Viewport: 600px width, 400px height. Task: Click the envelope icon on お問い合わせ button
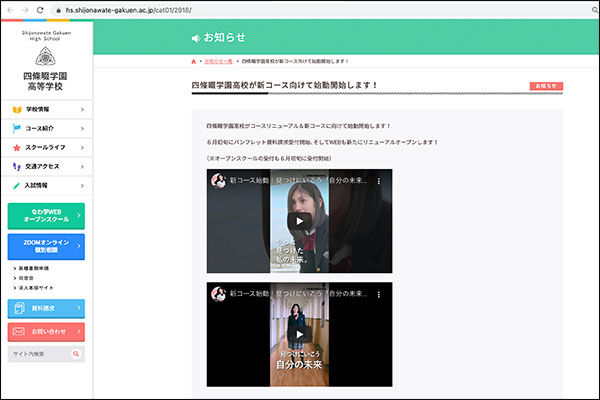[x=19, y=331]
